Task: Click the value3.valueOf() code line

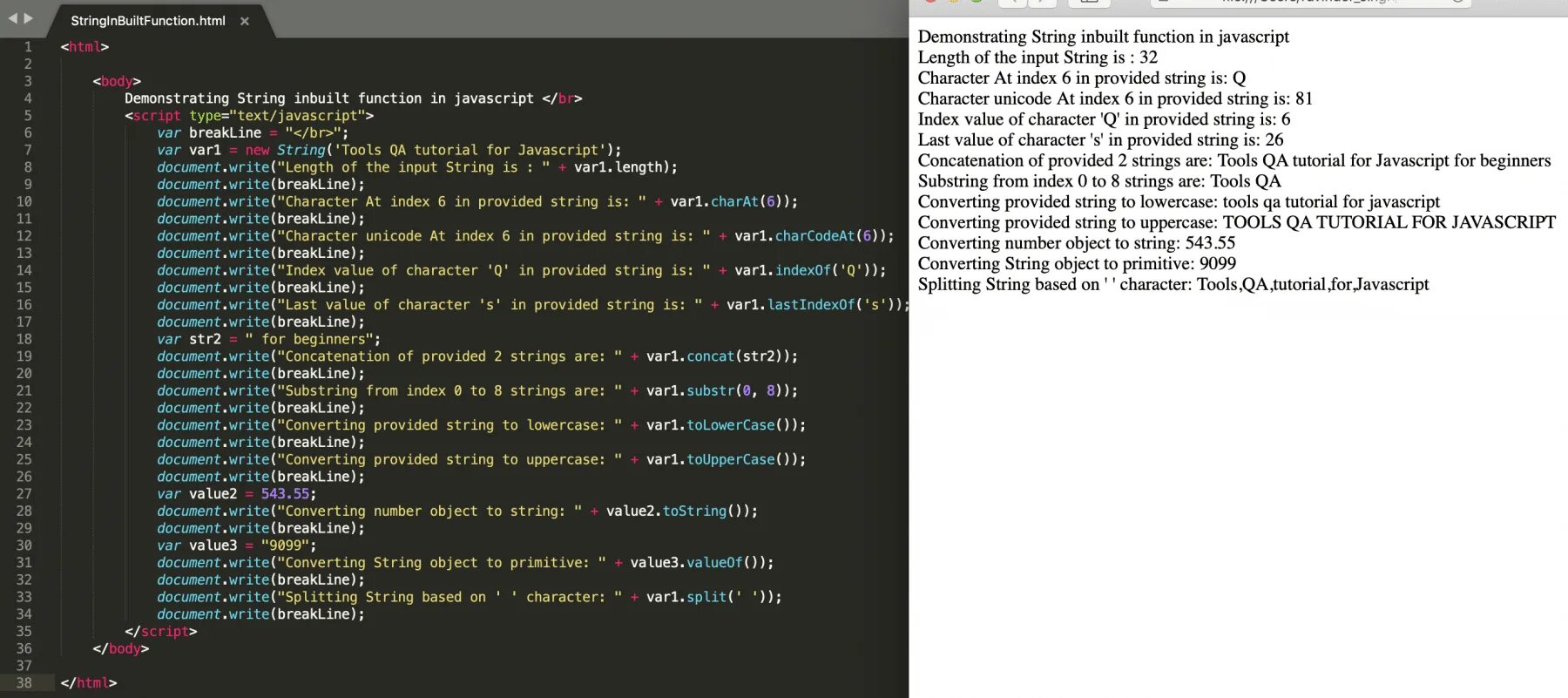Action: [x=465, y=563]
